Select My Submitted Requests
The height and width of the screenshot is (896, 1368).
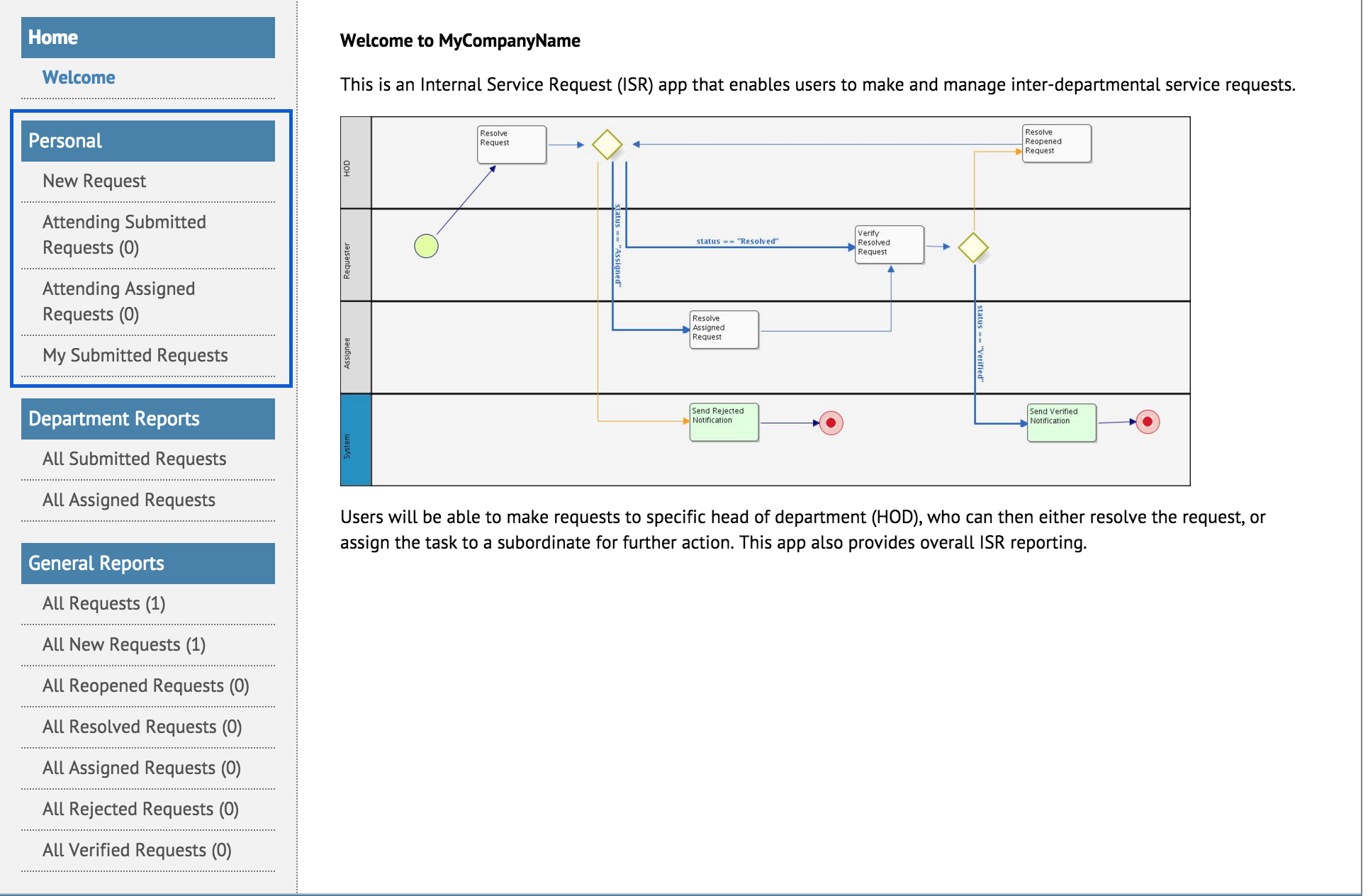[135, 356]
